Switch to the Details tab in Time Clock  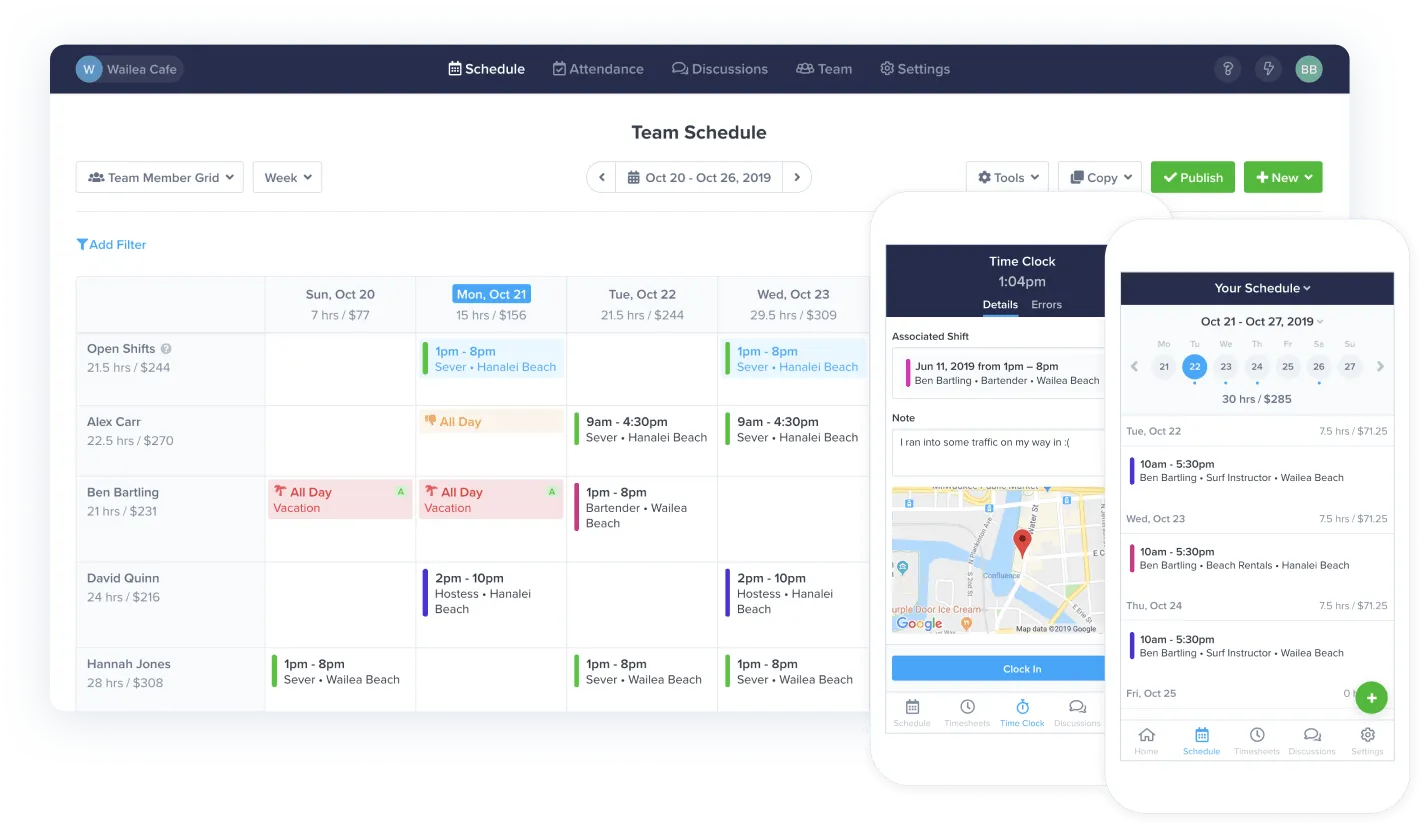(x=1000, y=305)
